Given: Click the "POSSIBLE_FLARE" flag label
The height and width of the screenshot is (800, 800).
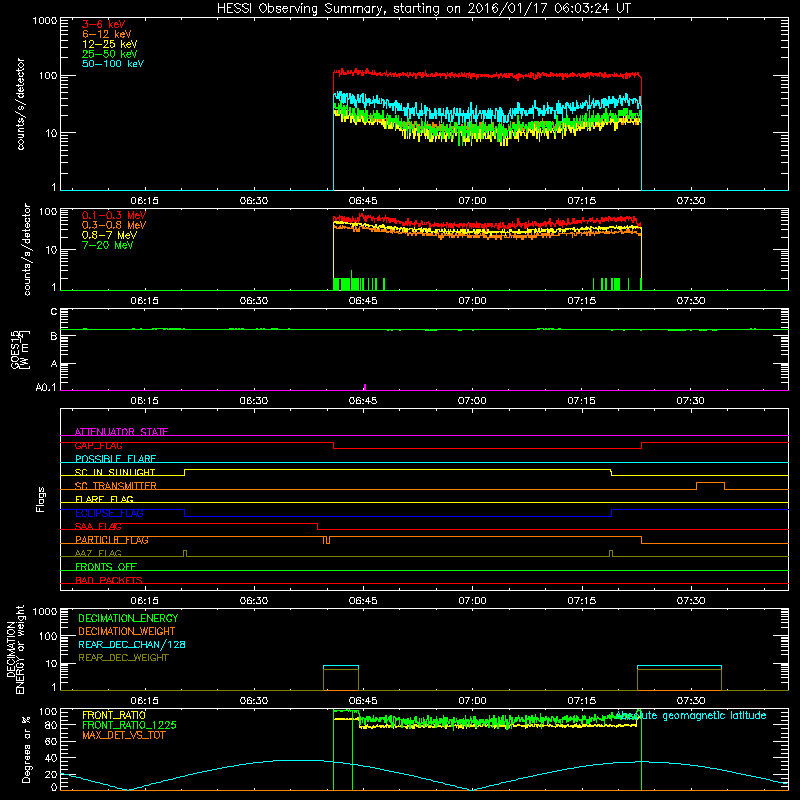Looking at the screenshot, I should [115, 459].
